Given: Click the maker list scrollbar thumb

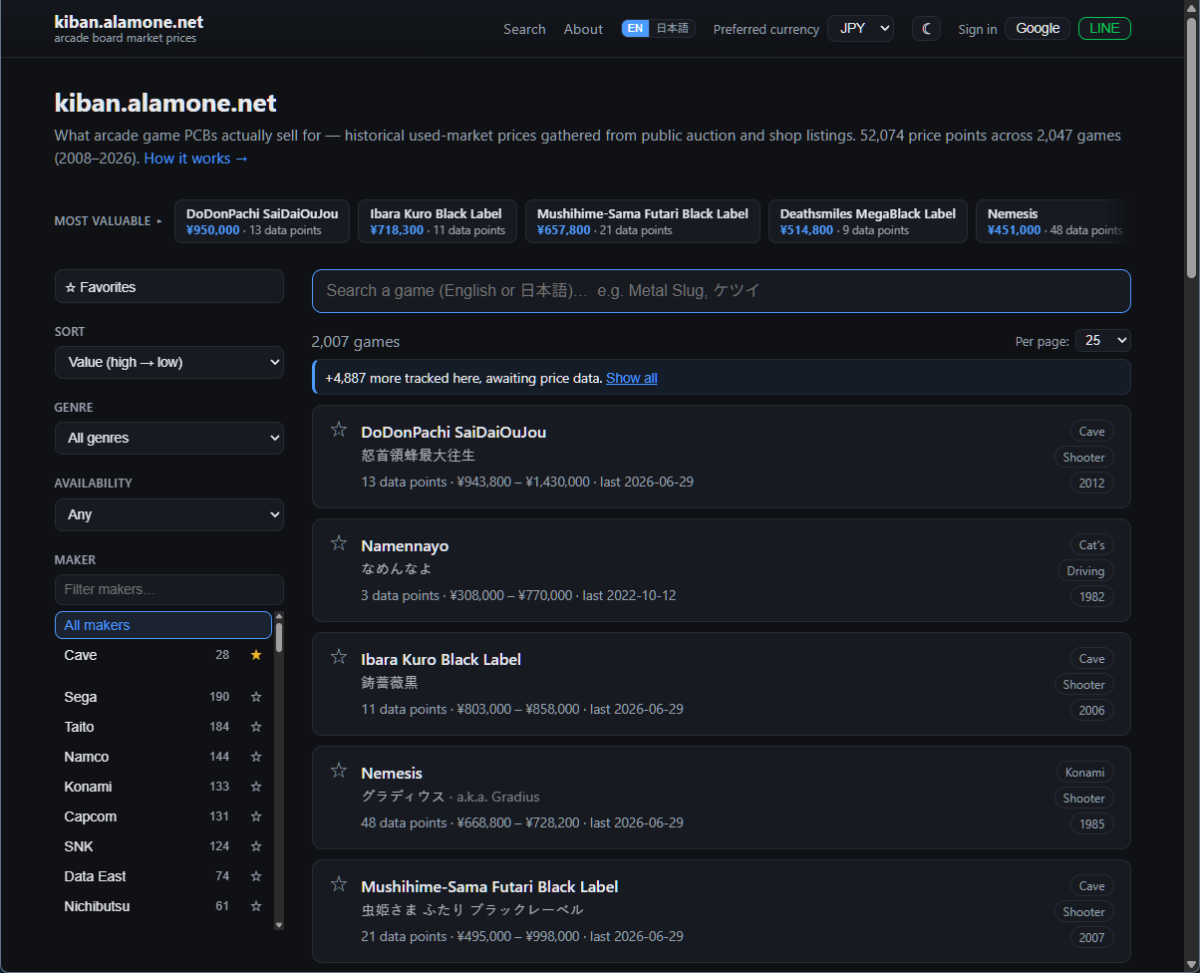Looking at the screenshot, I should [279, 637].
